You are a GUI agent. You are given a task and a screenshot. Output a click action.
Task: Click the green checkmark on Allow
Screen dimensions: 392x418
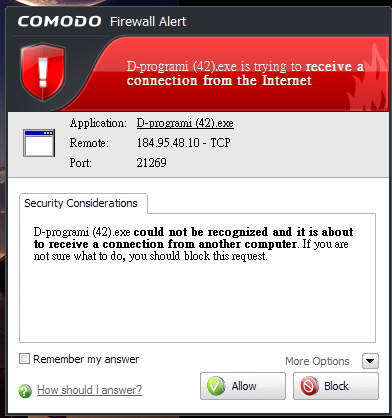coord(216,386)
